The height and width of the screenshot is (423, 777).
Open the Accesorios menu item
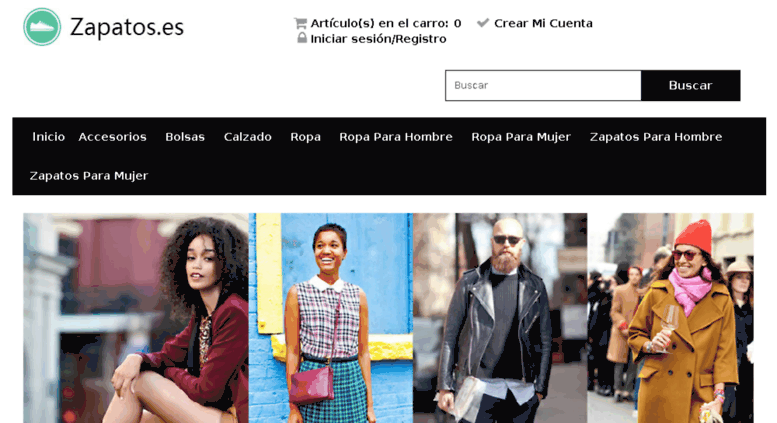pyautogui.click(x=112, y=137)
